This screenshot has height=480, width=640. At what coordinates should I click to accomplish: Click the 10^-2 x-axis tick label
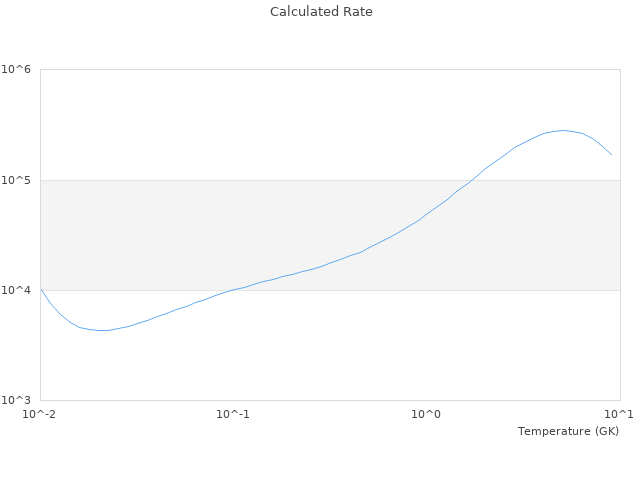point(40,414)
